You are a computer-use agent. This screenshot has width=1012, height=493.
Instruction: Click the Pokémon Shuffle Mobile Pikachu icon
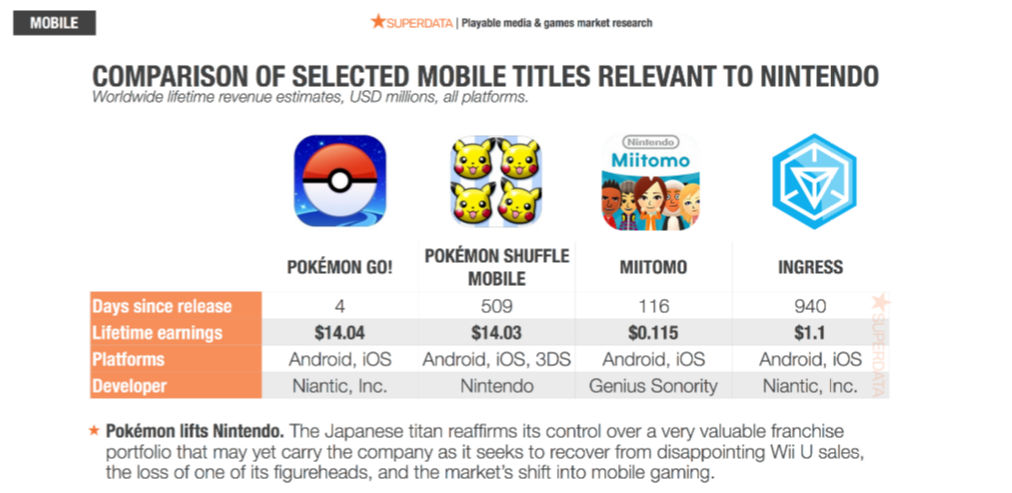[496, 181]
